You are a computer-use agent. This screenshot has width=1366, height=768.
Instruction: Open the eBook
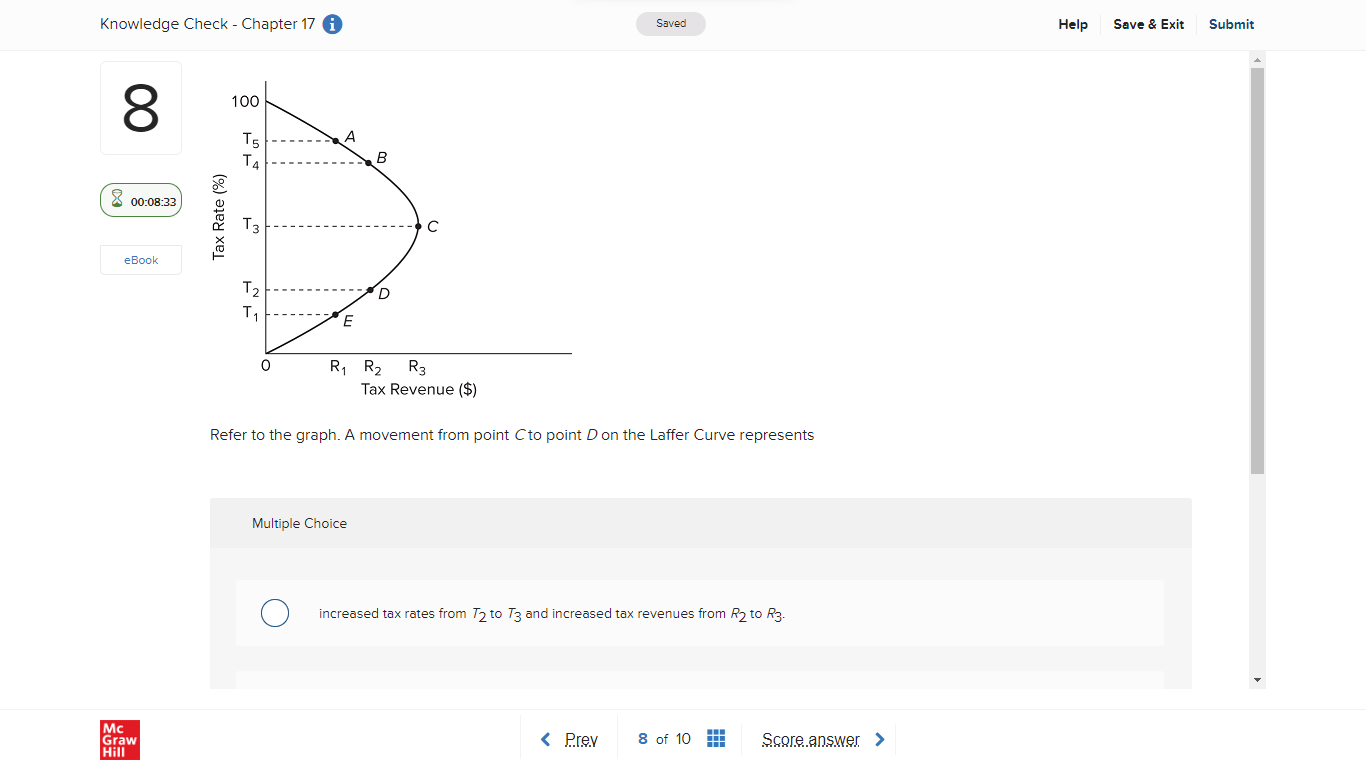point(141,260)
